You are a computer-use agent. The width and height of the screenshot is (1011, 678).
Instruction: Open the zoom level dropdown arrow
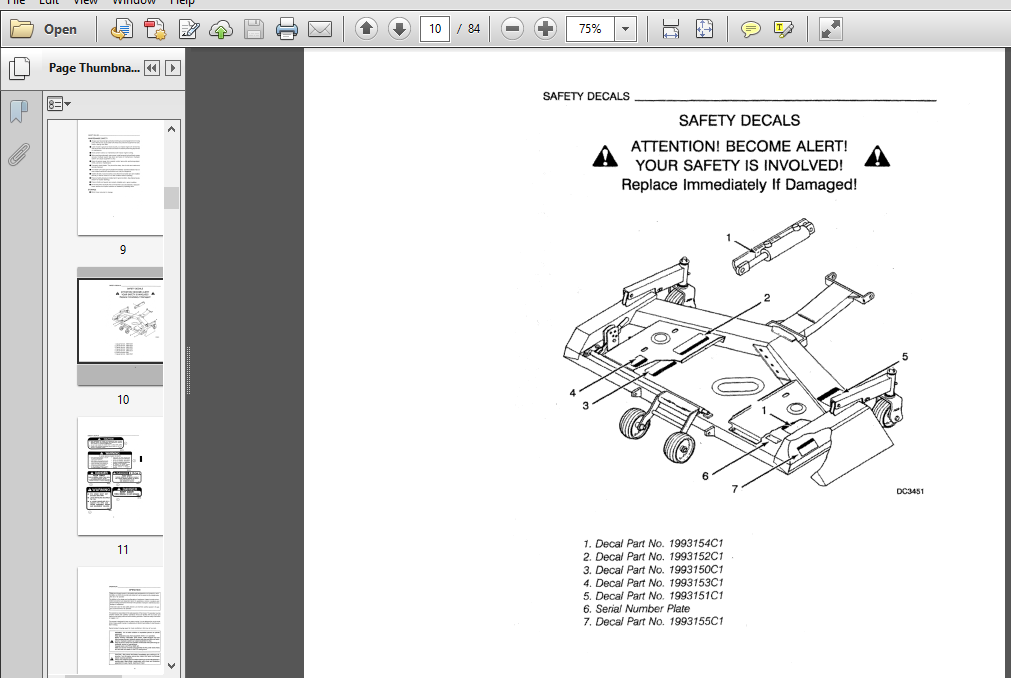click(625, 29)
